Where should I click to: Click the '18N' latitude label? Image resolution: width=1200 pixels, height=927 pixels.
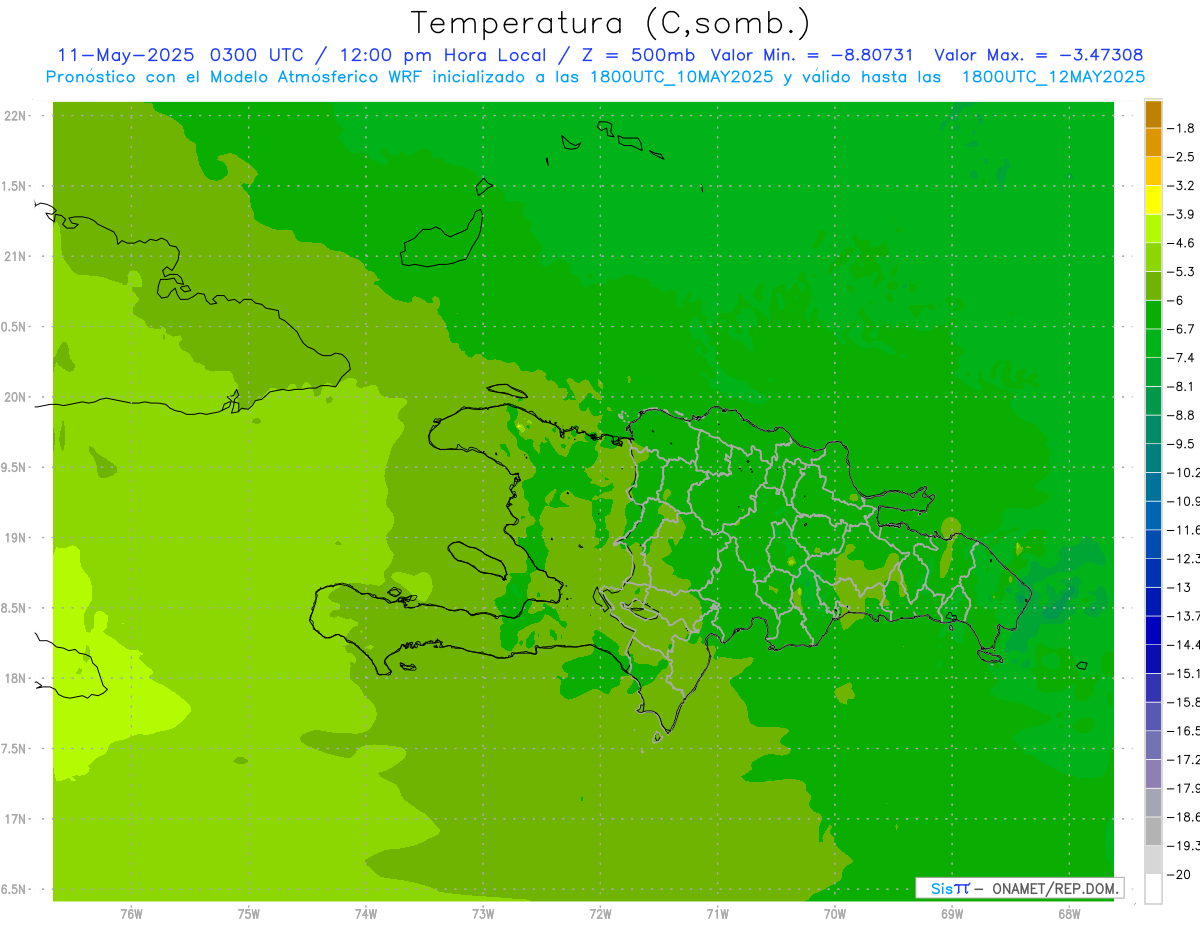tap(16, 678)
